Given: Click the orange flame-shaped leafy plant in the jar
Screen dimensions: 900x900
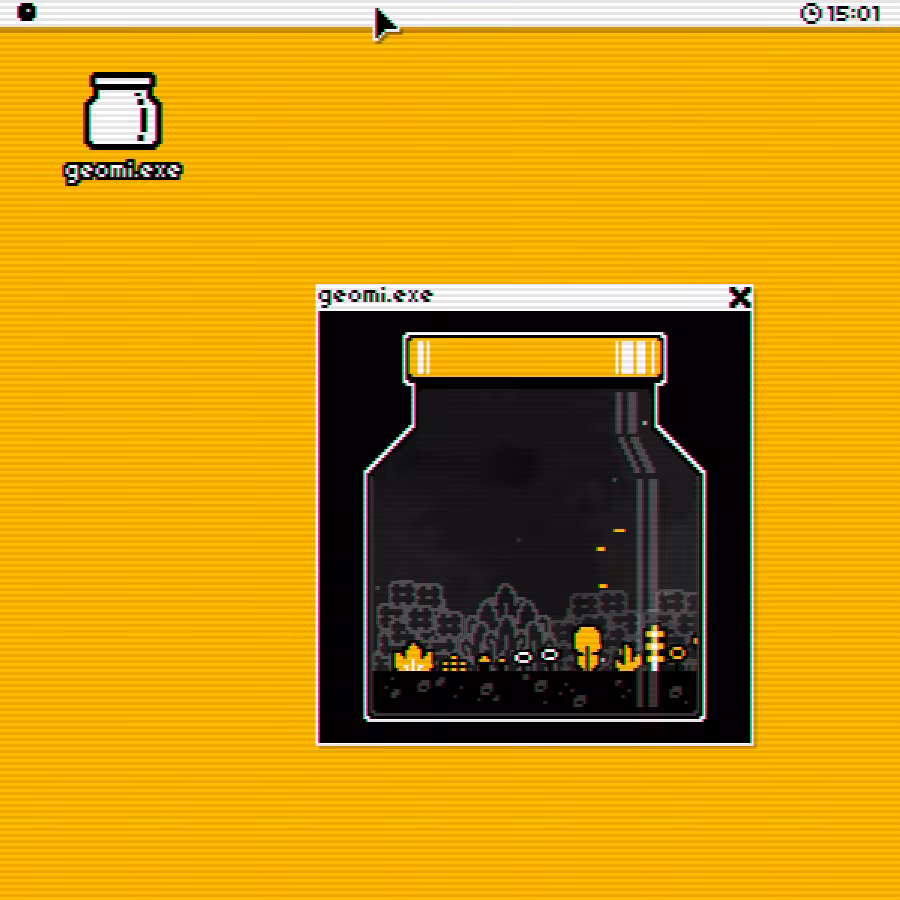Looking at the screenshot, I should 413,657.
